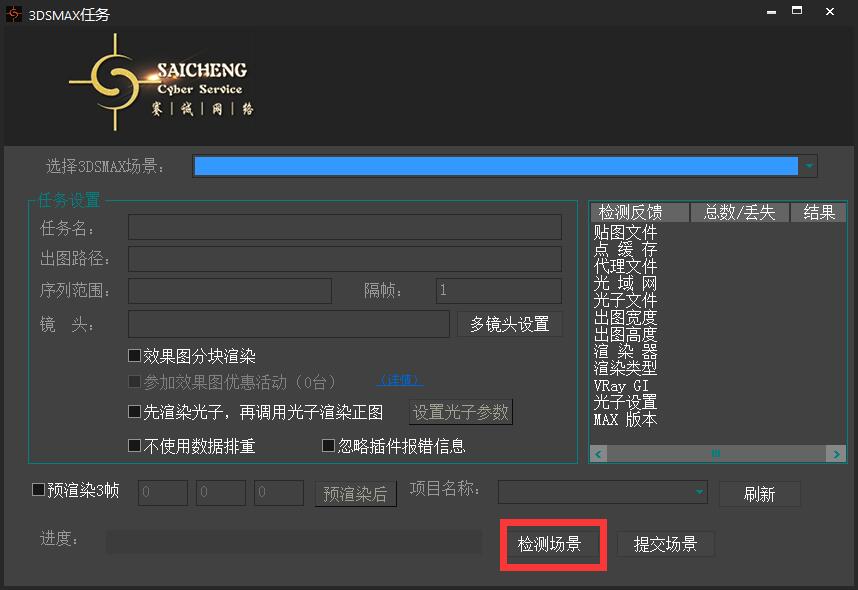Click the 任务名 input field
This screenshot has height=590, width=858.
344,227
